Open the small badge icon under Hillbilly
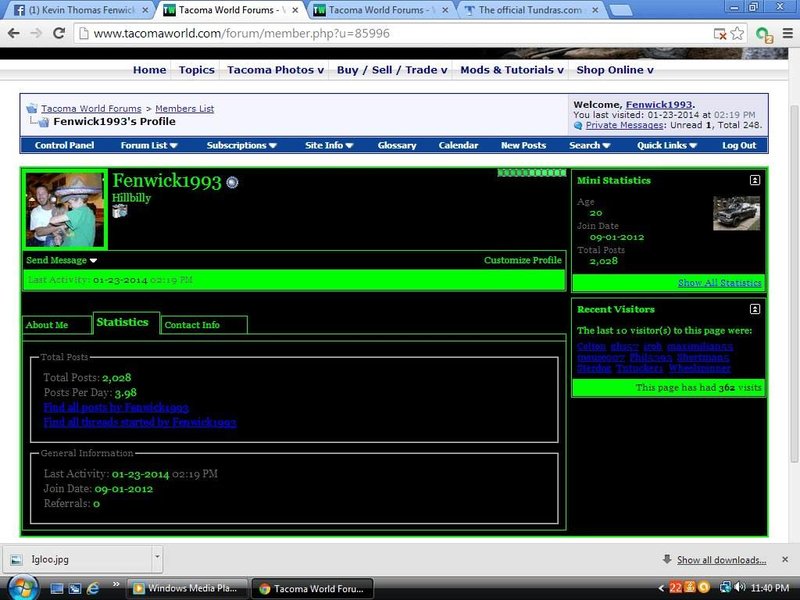The width and height of the screenshot is (800, 600). tap(119, 211)
